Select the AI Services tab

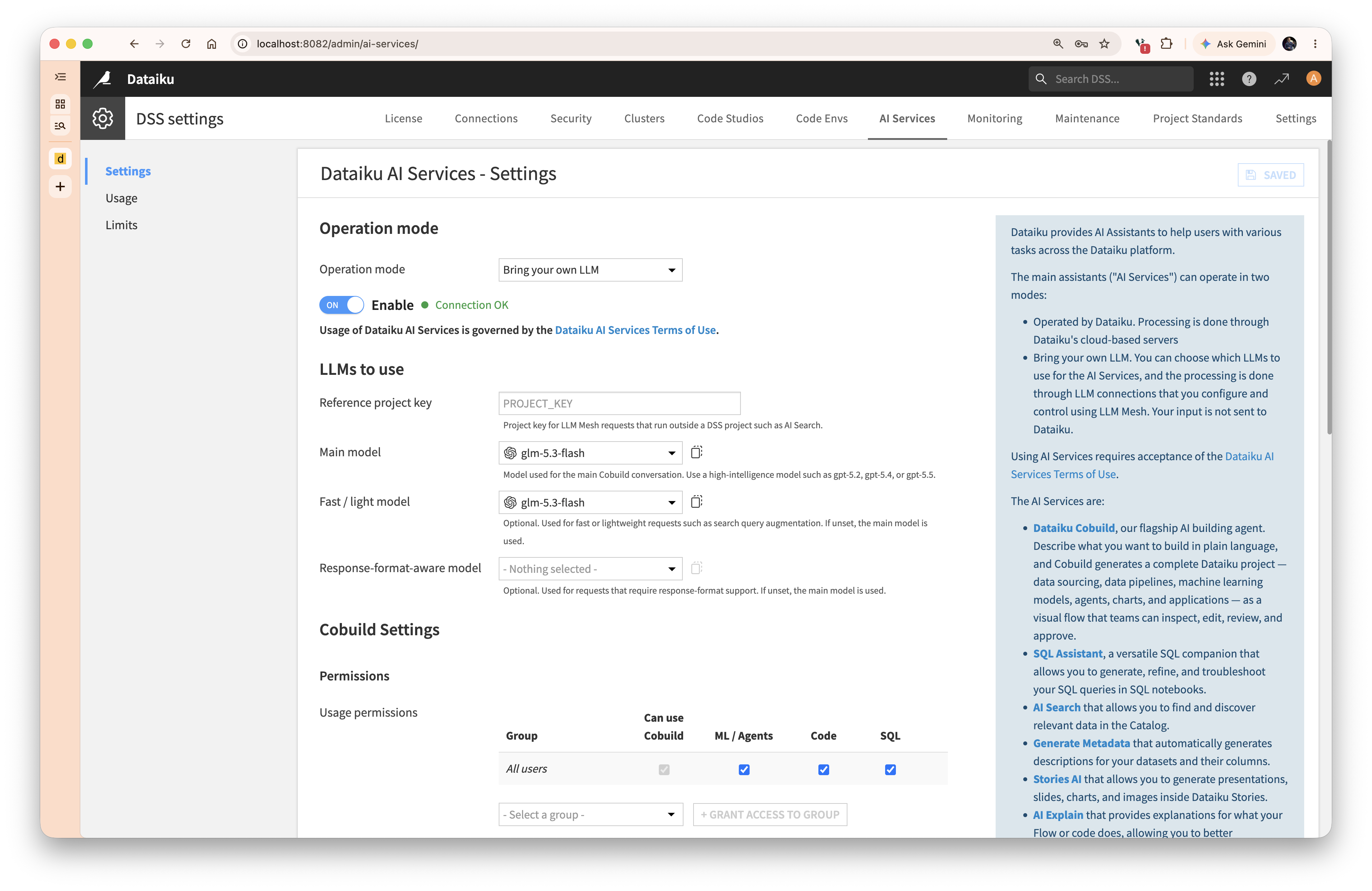(907, 118)
